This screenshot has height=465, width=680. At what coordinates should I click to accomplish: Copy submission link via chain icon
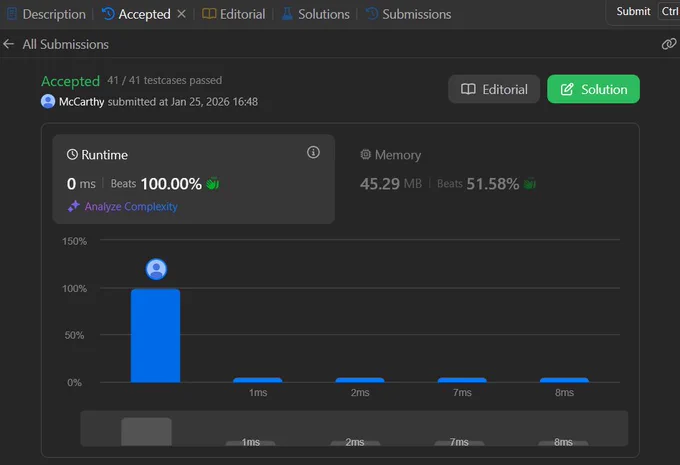pos(668,44)
